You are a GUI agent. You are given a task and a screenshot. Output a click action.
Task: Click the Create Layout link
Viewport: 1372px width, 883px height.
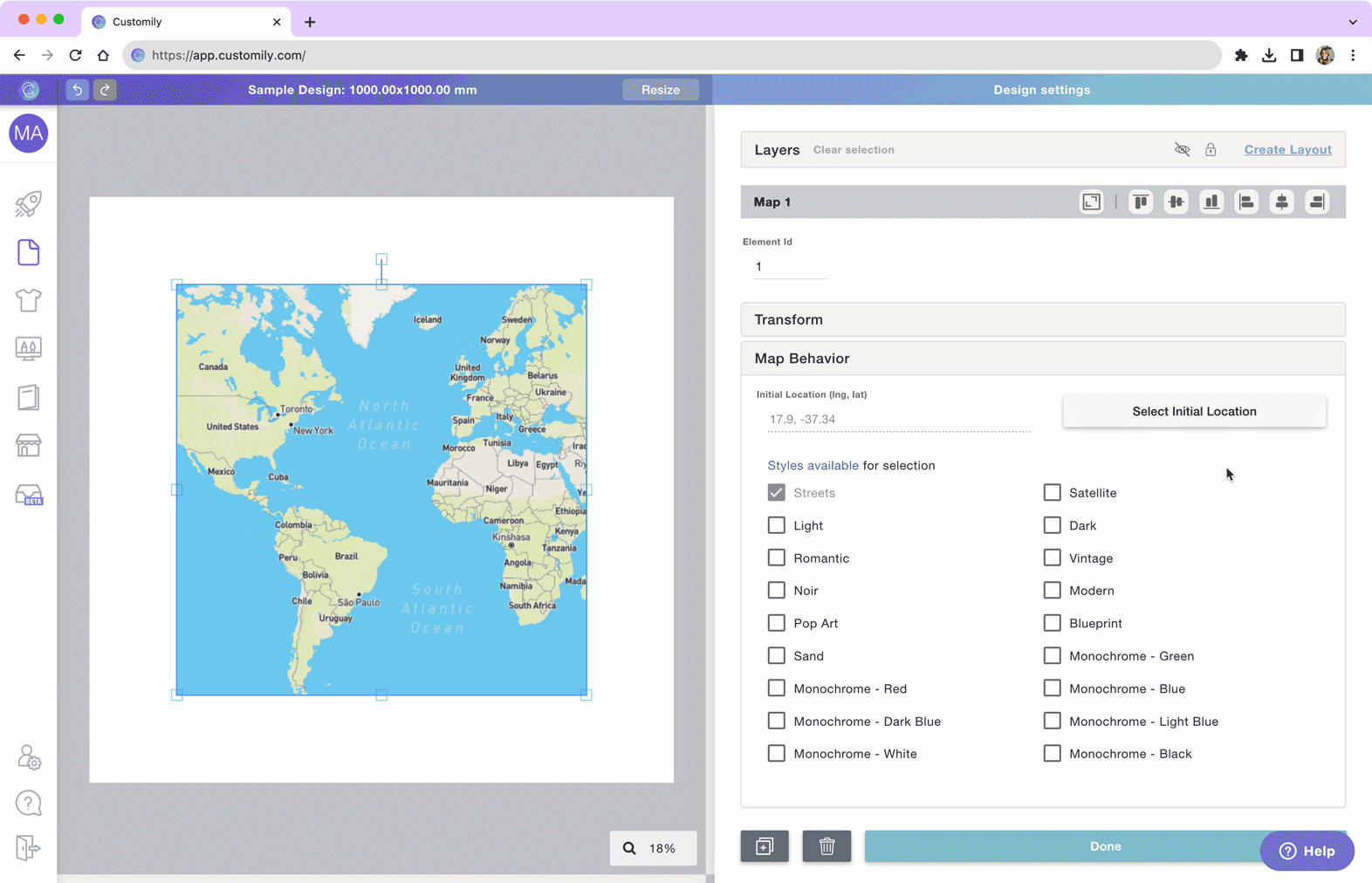tap(1287, 150)
